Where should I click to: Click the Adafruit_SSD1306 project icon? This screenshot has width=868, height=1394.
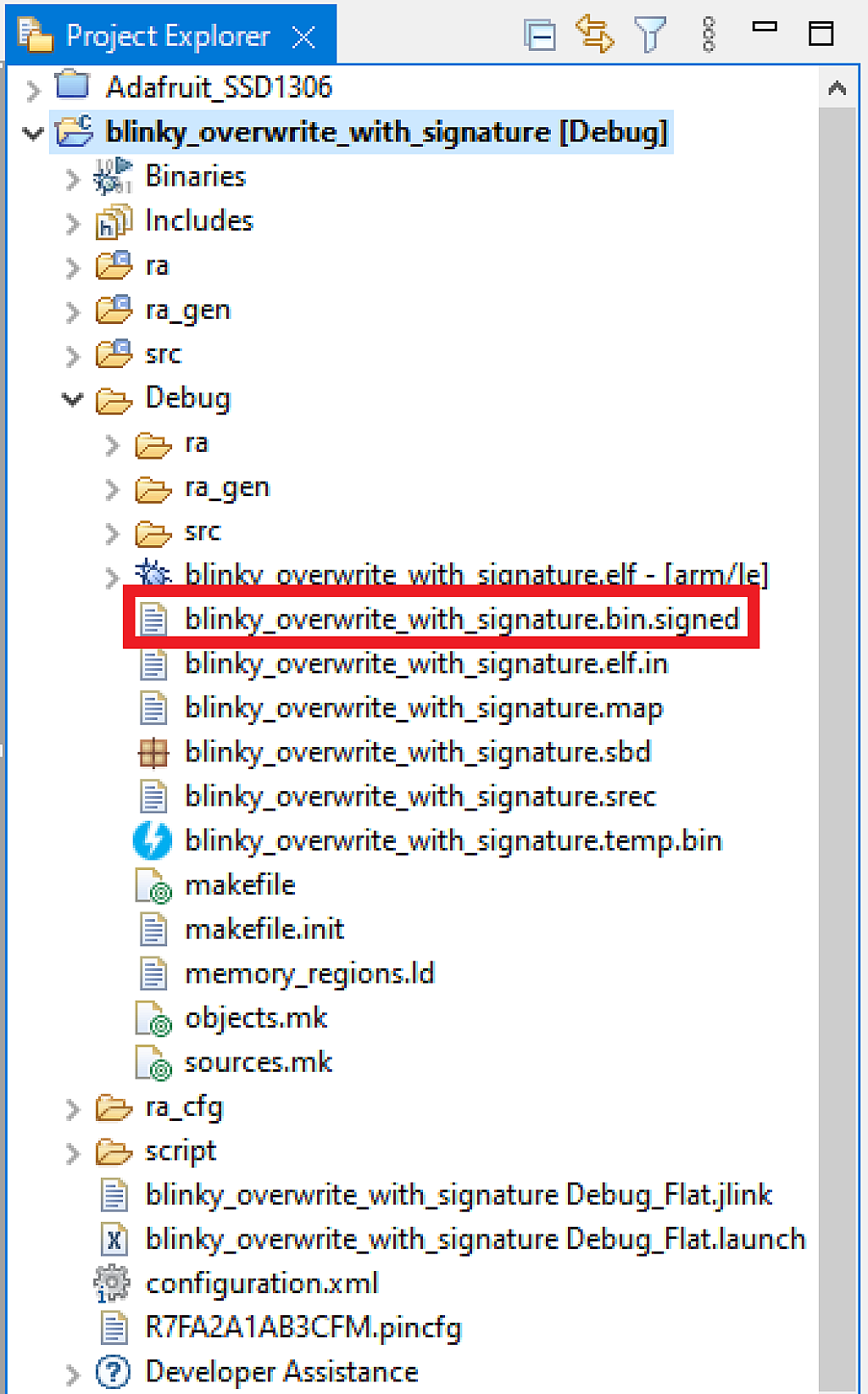coord(72,85)
